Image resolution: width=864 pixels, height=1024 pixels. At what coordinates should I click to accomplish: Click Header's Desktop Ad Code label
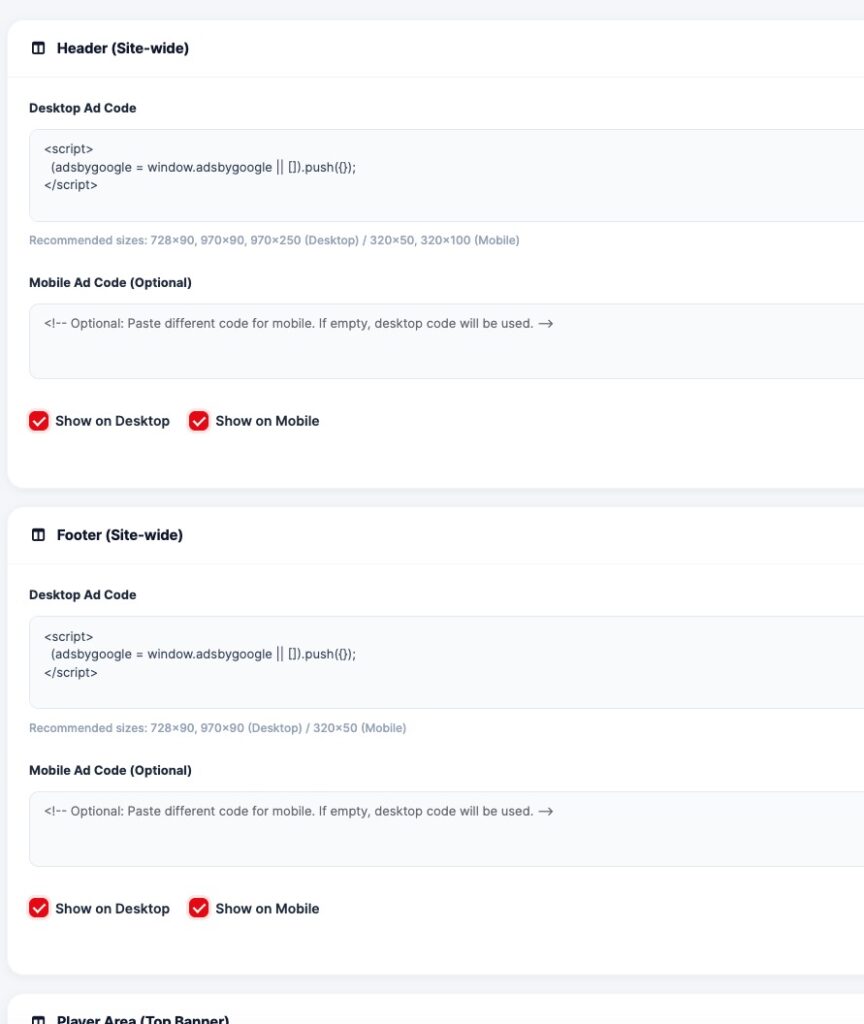coord(83,108)
